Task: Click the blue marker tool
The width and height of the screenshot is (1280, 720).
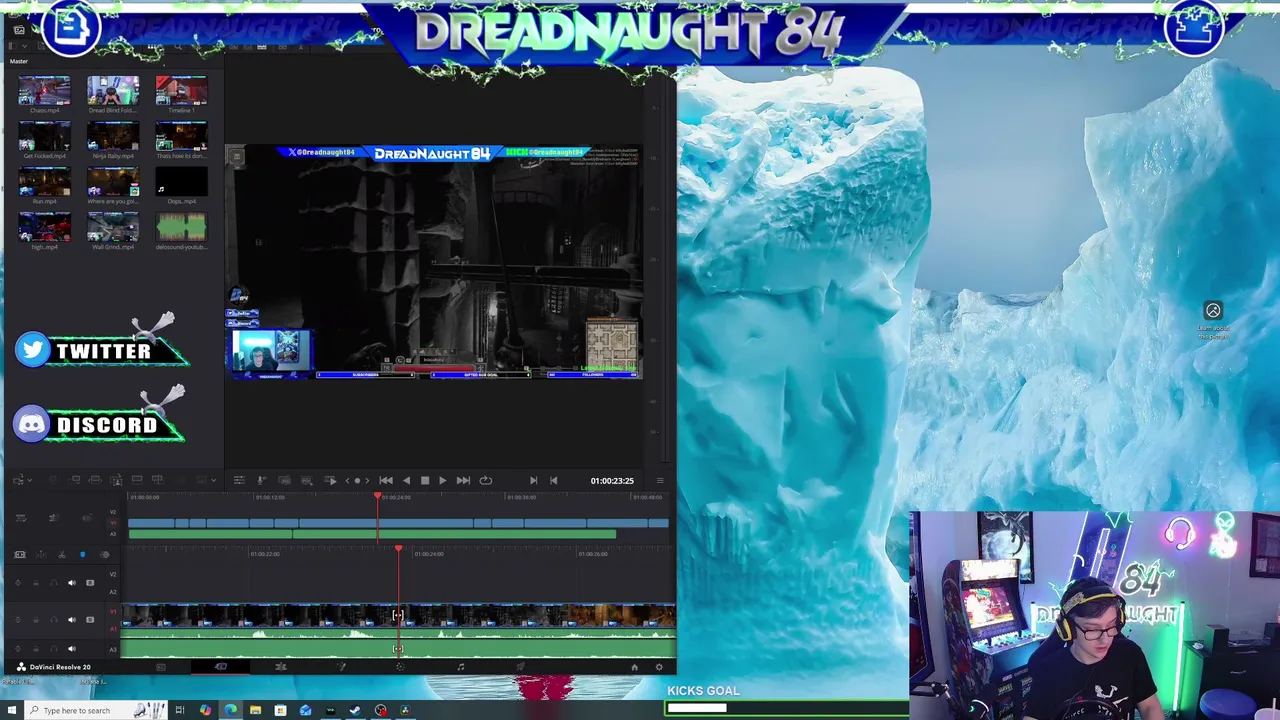Action: [x=82, y=554]
